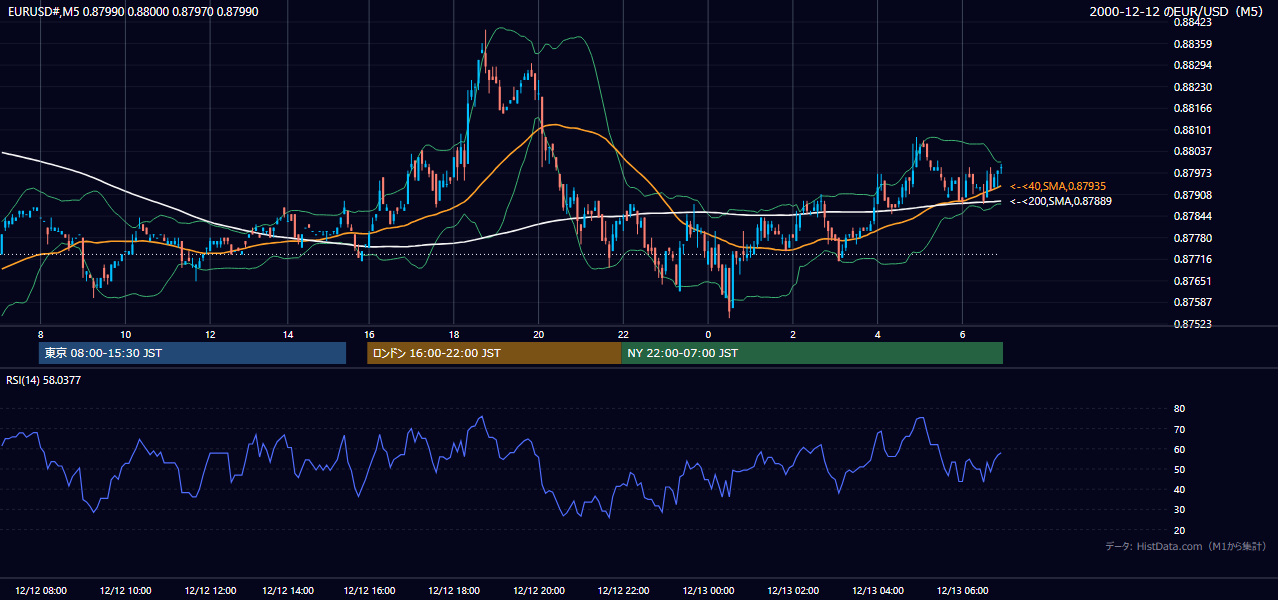Click hour tick 12 under price chart
Viewport: 1278px width, 600px height.
(210, 334)
